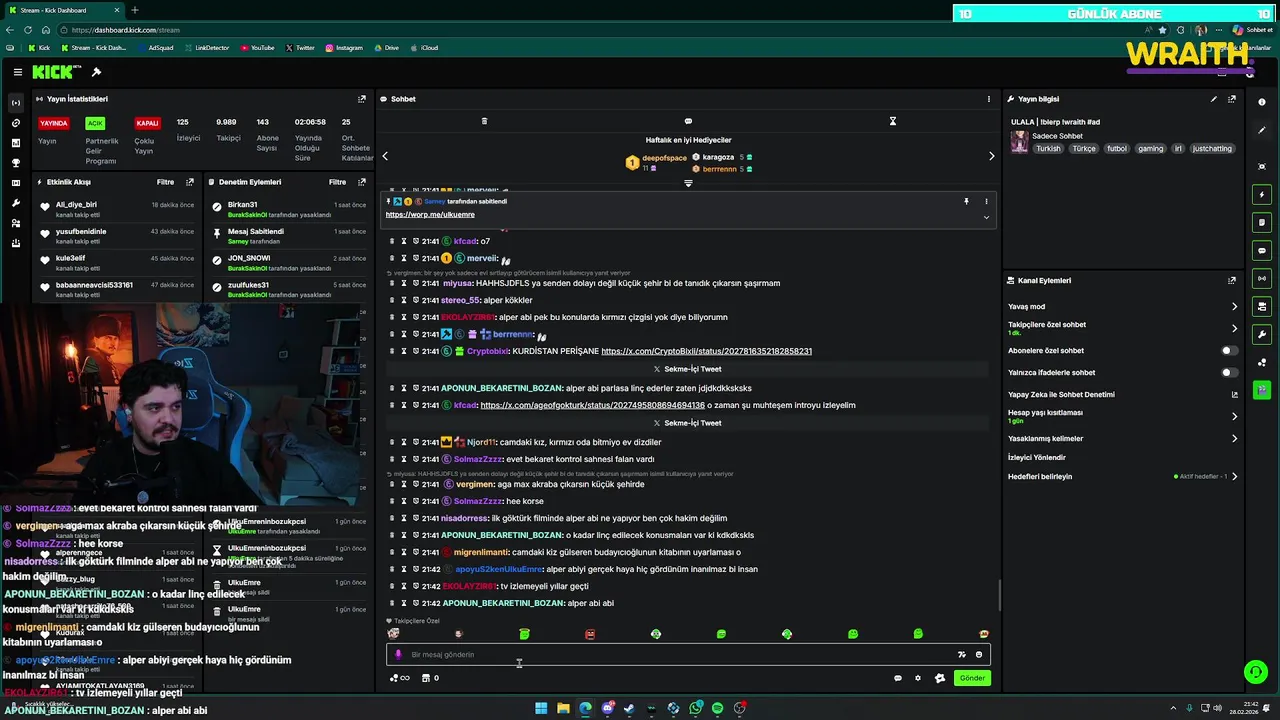Open Filtre in Etkinlik Akışı panel
This screenshot has height=720, width=1280.
[165, 182]
